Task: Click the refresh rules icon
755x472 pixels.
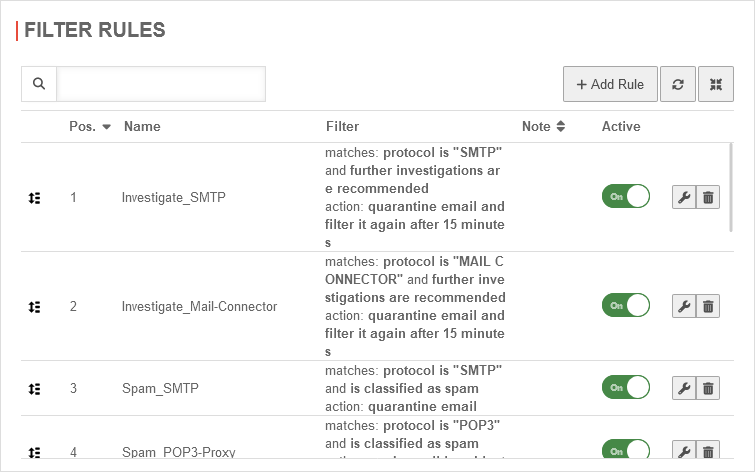Action: [678, 85]
